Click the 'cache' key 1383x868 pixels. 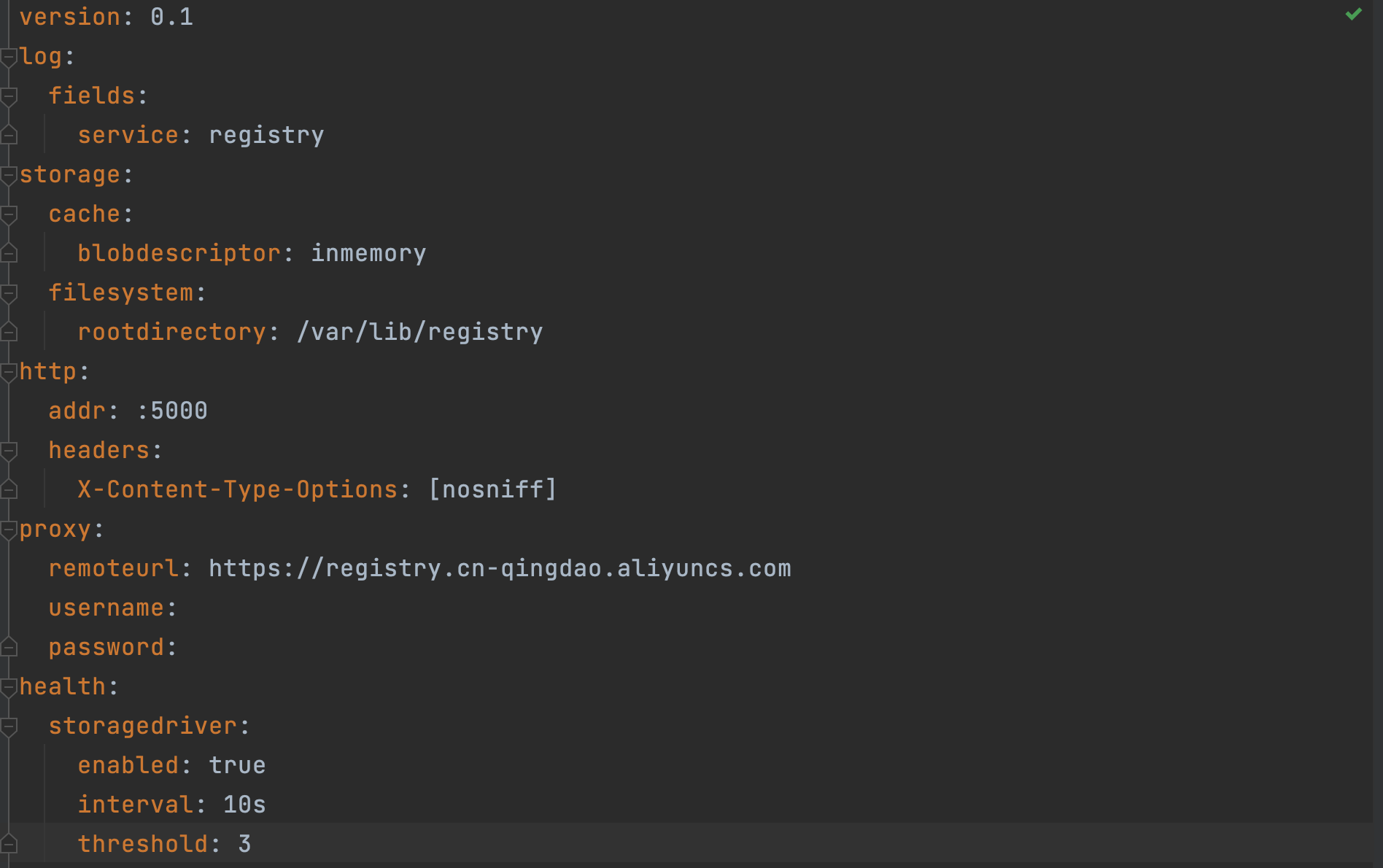(85, 214)
